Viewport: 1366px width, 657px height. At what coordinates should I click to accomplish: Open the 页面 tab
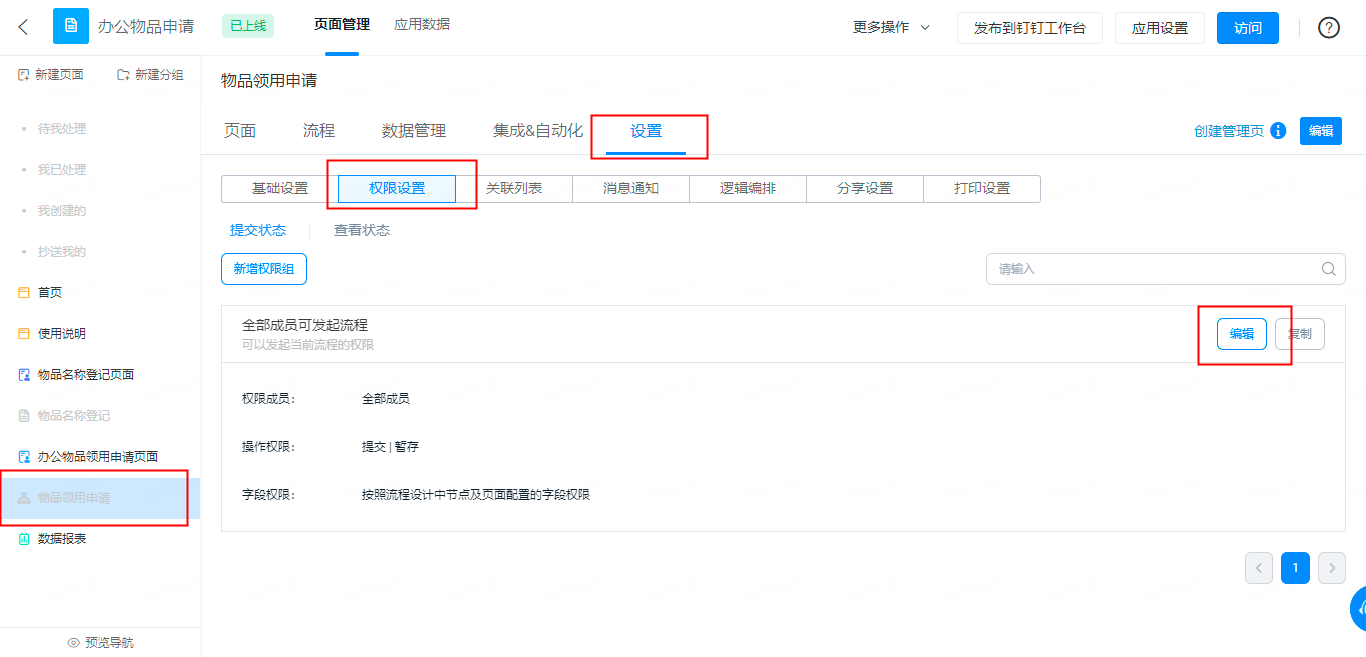point(240,131)
